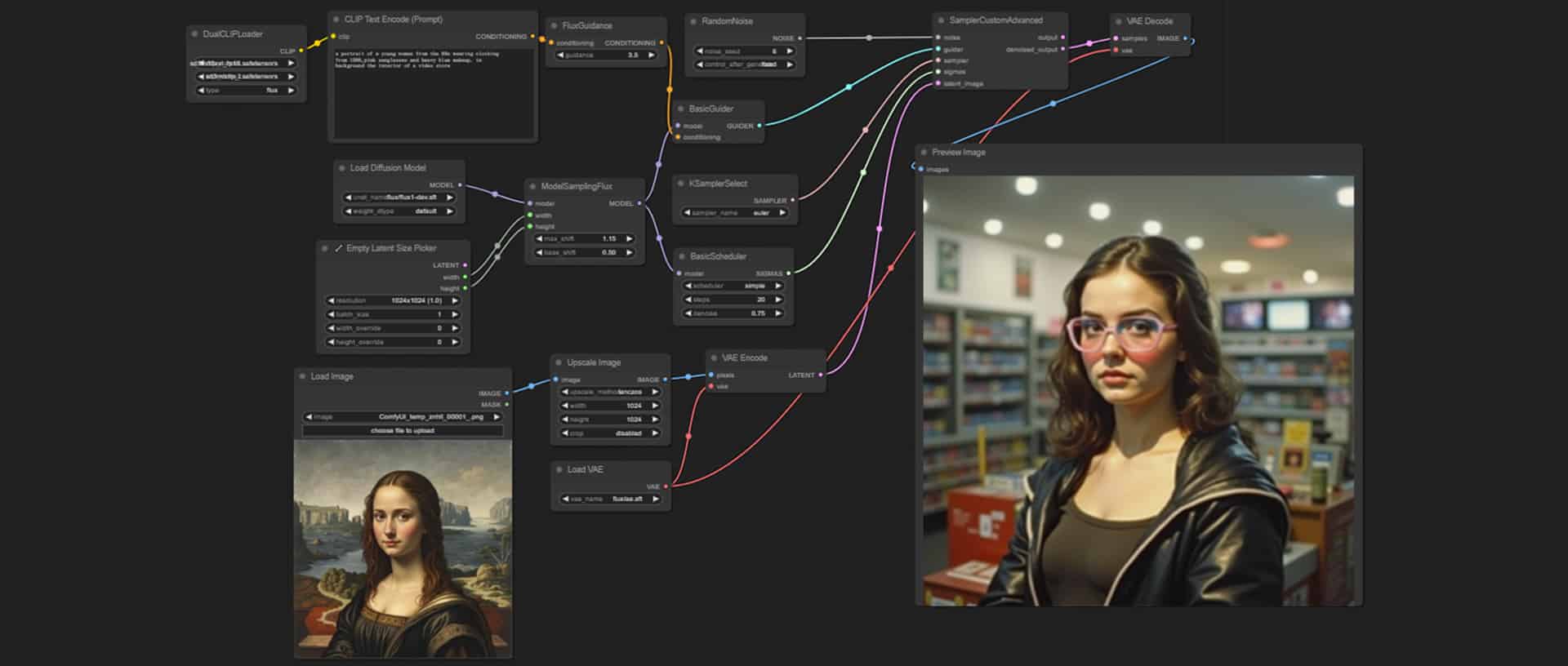Image resolution: width=1568 pixels, height=666 pixels.
Task: Collapse the Load VAE node via title dot
Action: click(x=559, y=470)
